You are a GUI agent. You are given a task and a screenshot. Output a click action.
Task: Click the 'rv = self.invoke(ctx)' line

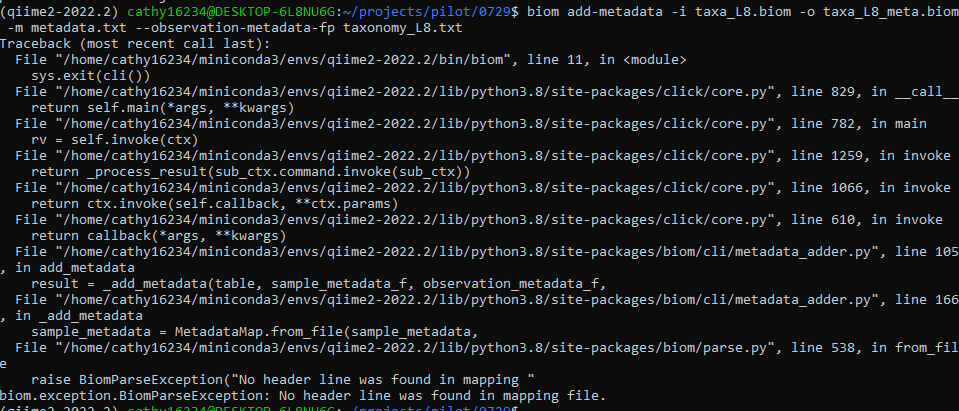pos(114,139)
